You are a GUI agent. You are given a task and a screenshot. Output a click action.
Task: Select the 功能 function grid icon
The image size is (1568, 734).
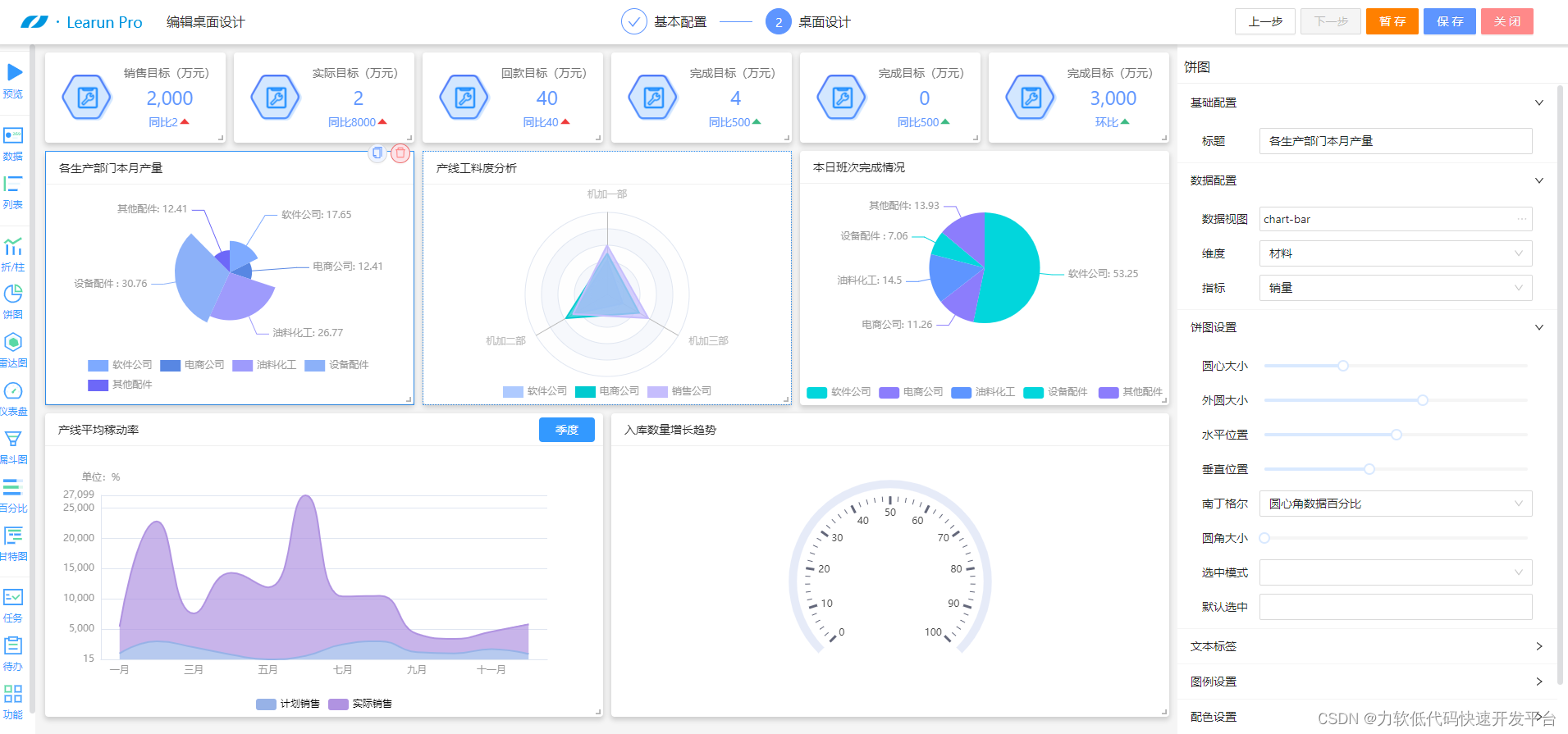click(13, 694)
